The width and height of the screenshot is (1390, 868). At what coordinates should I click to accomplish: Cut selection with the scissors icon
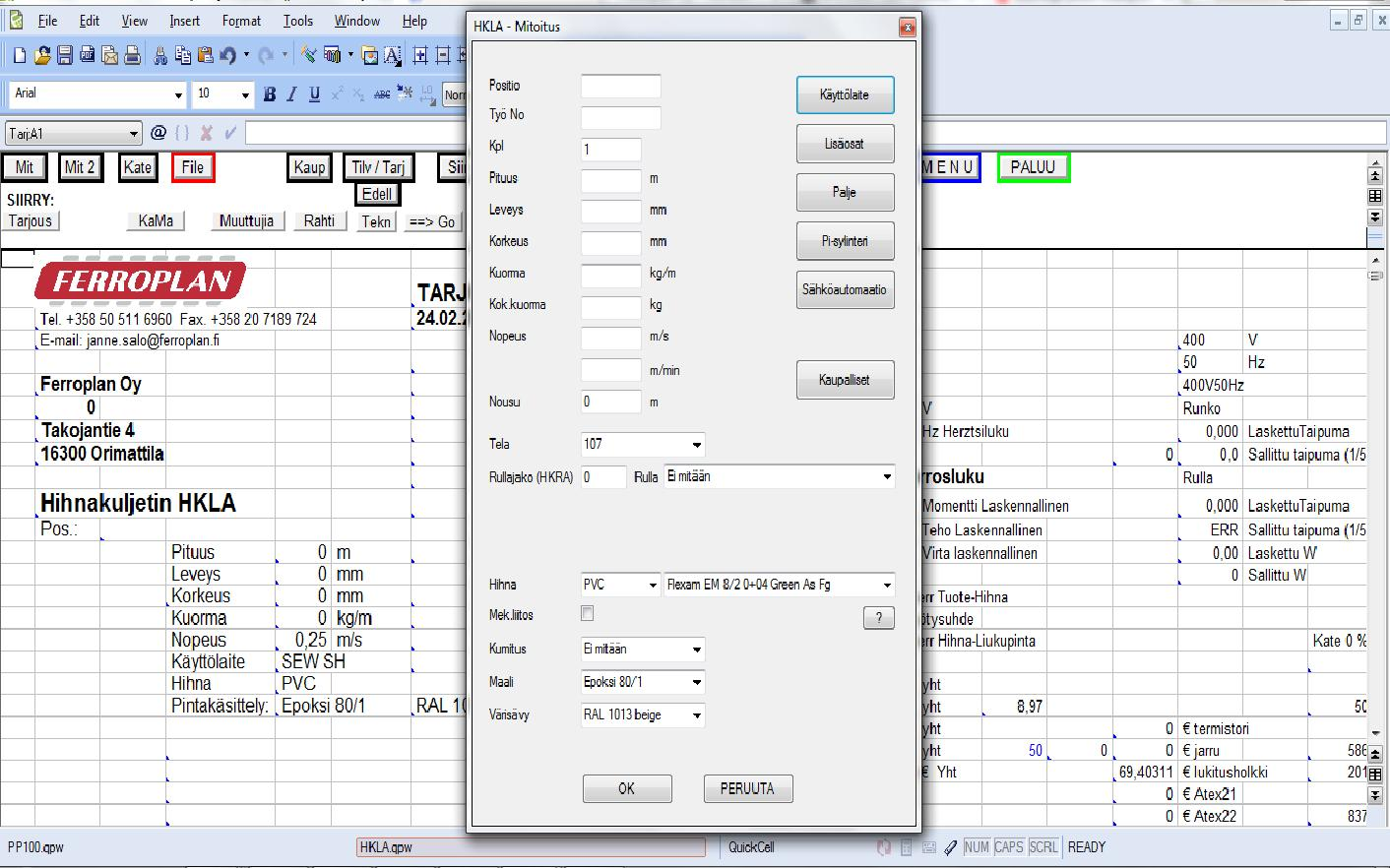pyautogui.click(x=160, y=56)
